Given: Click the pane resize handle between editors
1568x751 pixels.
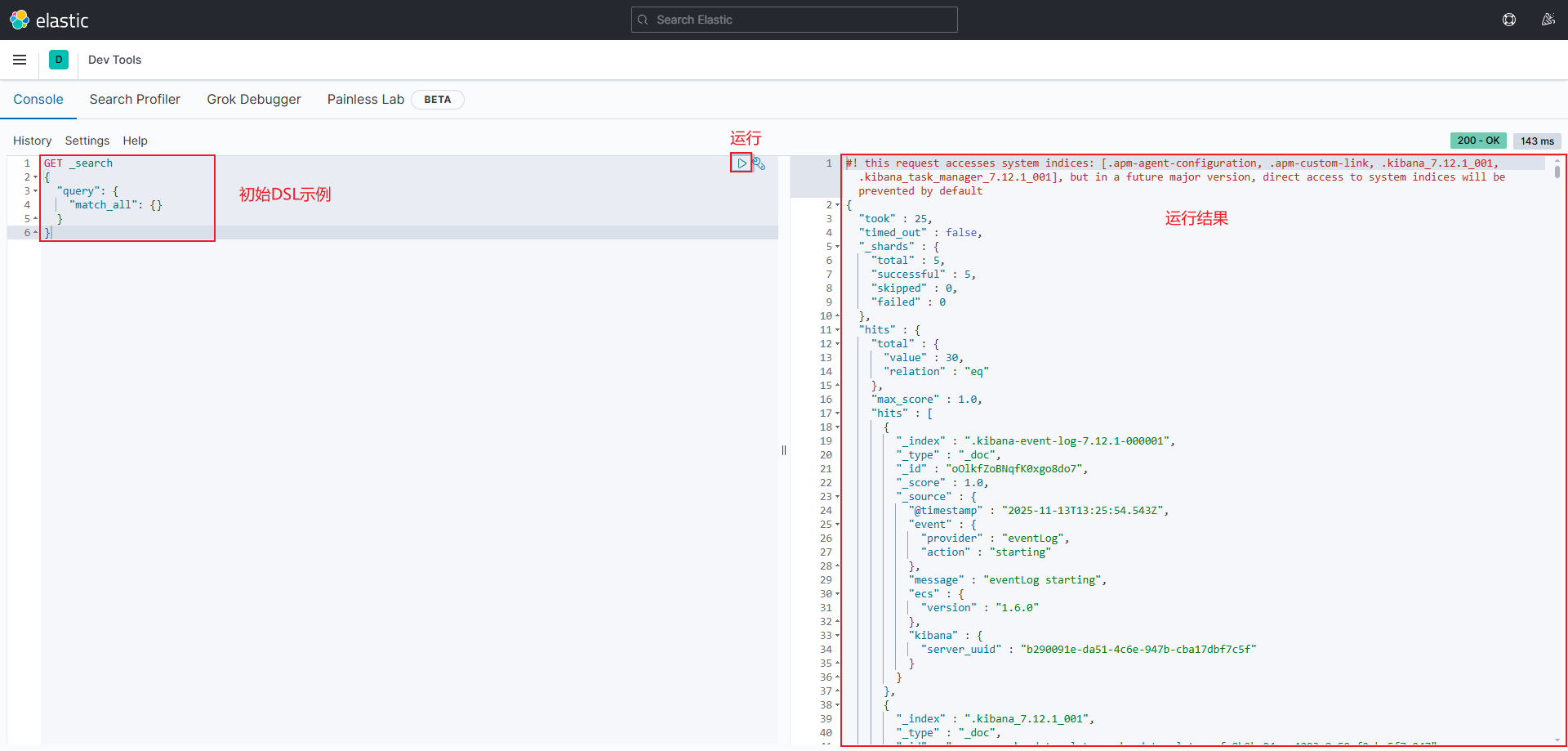Looking at the screenshot, I should click(x=784, y=450).
